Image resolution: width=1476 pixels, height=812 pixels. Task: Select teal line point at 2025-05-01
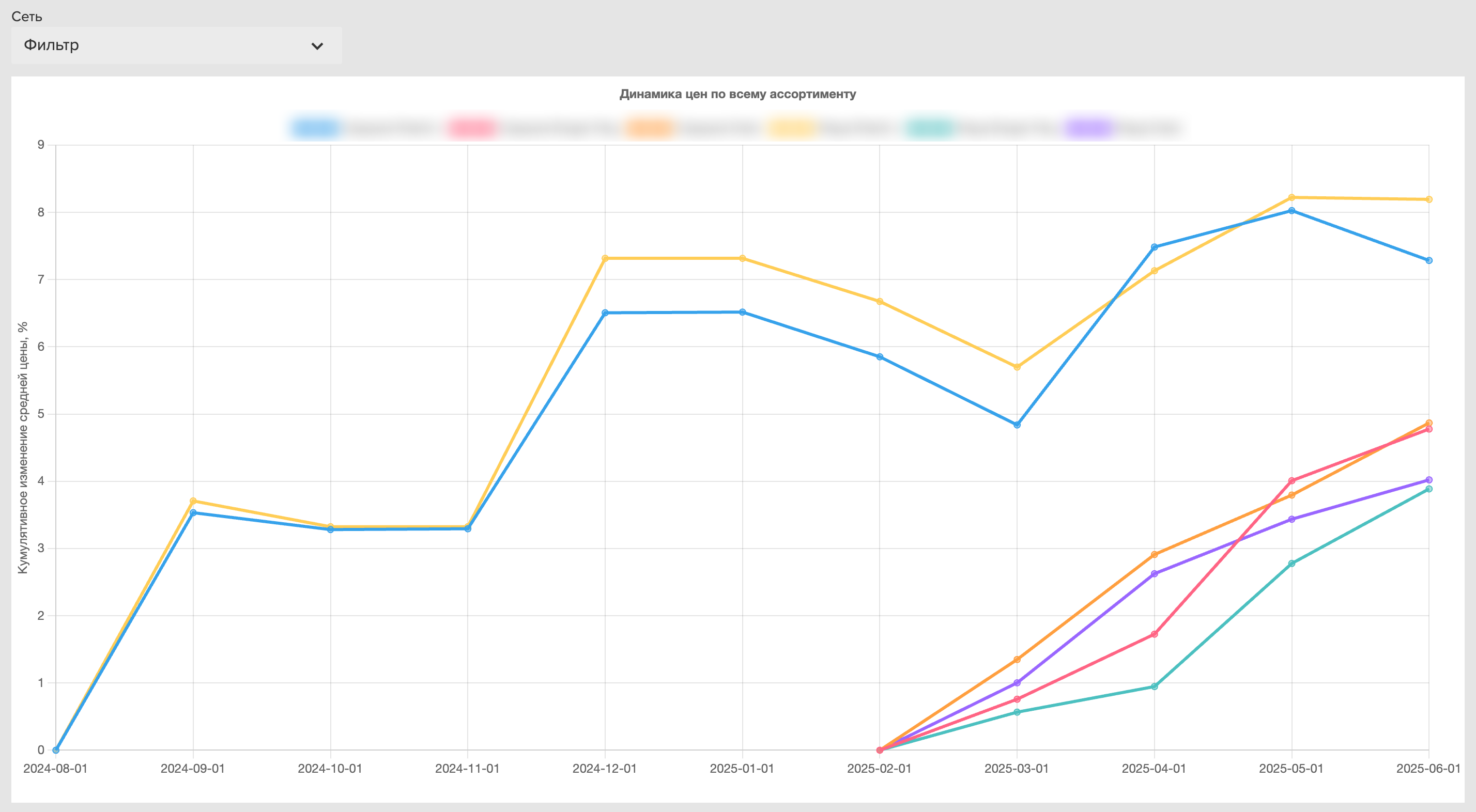pos(1292,564)
